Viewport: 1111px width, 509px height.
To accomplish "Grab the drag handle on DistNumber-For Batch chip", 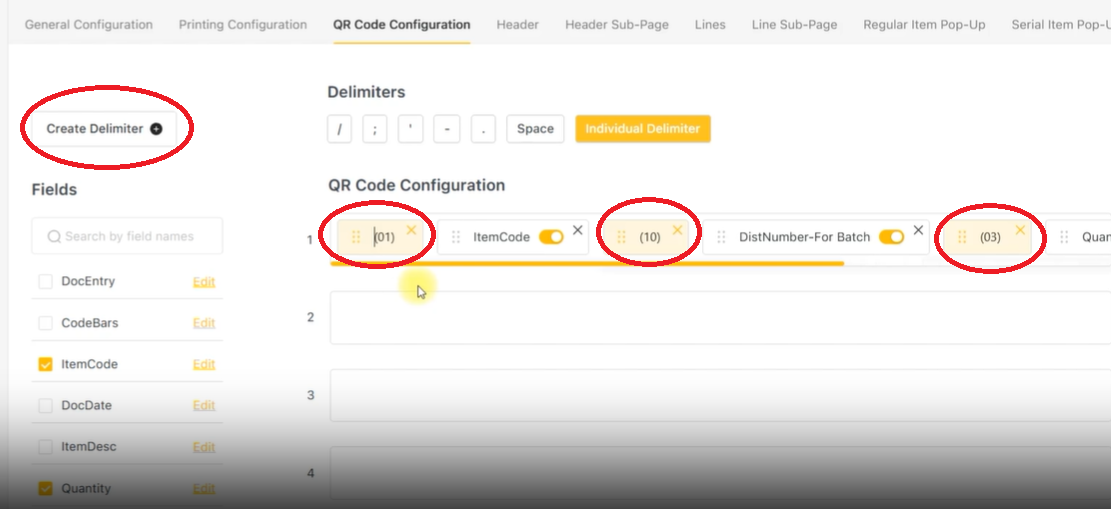I will point(722,237).
